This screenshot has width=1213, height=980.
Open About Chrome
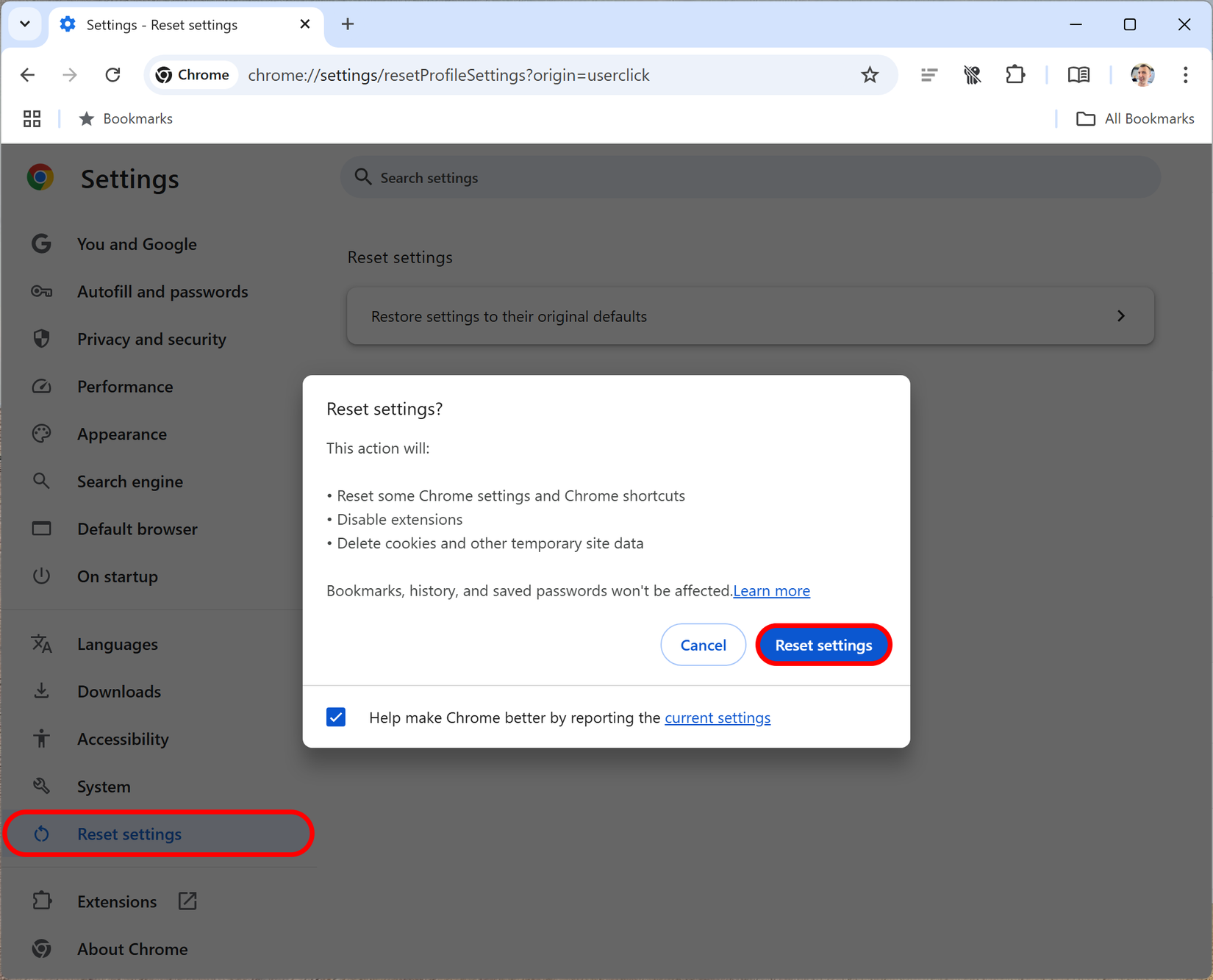132,948
